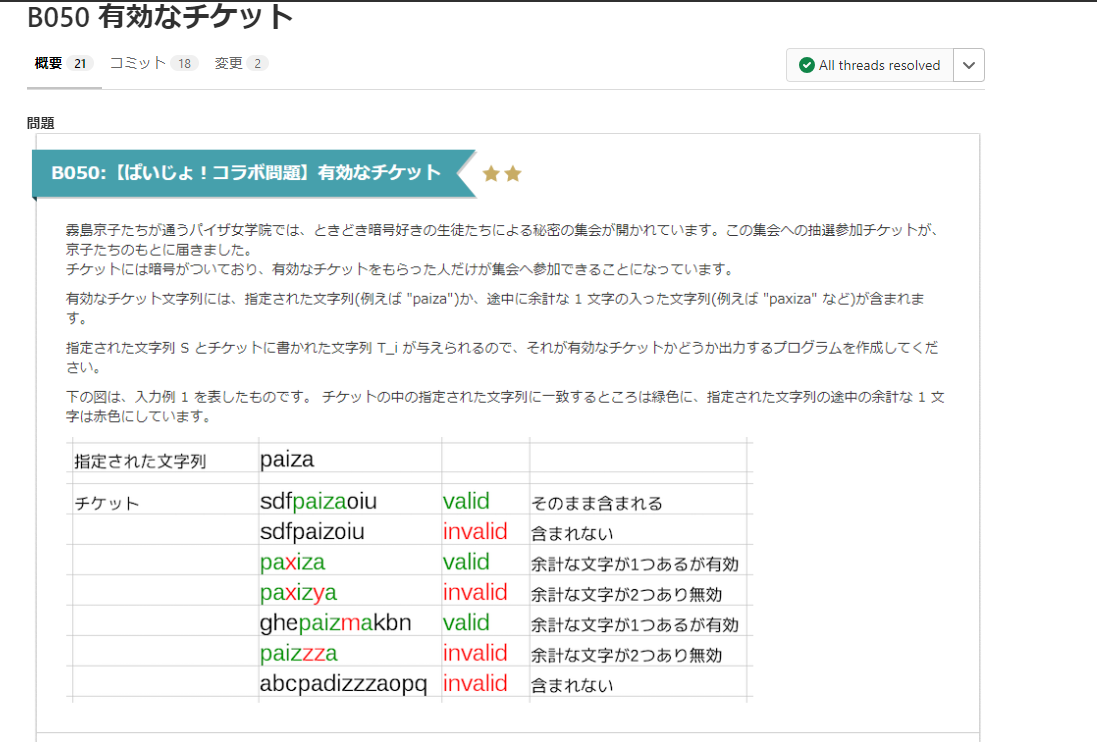
Task: Switch to the コミット tab
Action: tap(138, 64)
